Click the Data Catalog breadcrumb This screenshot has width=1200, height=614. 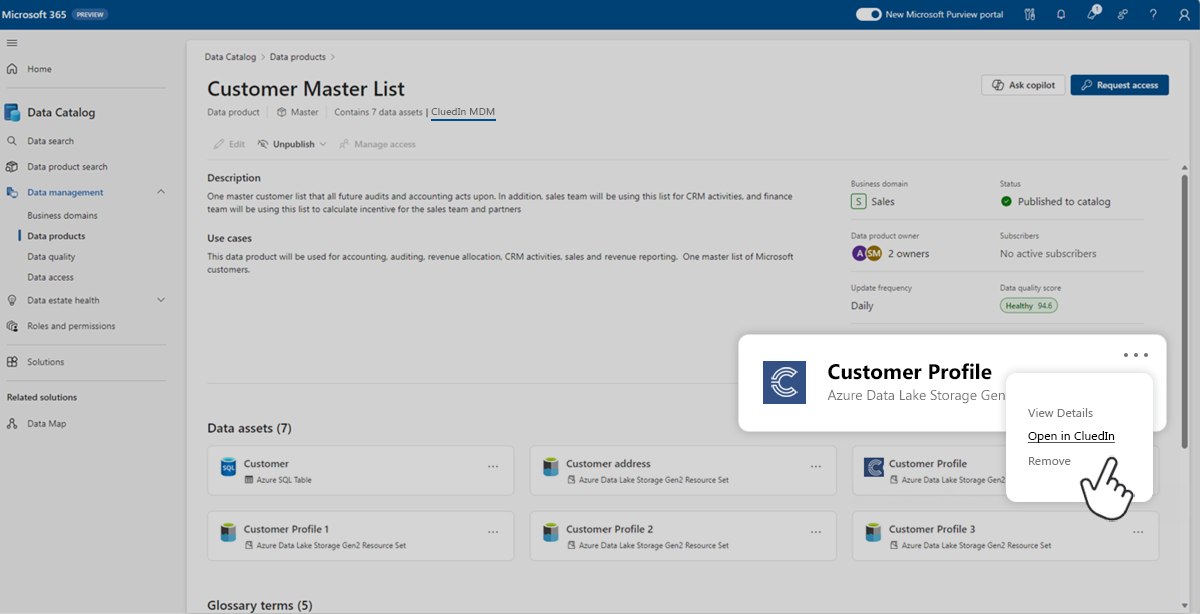230,57
